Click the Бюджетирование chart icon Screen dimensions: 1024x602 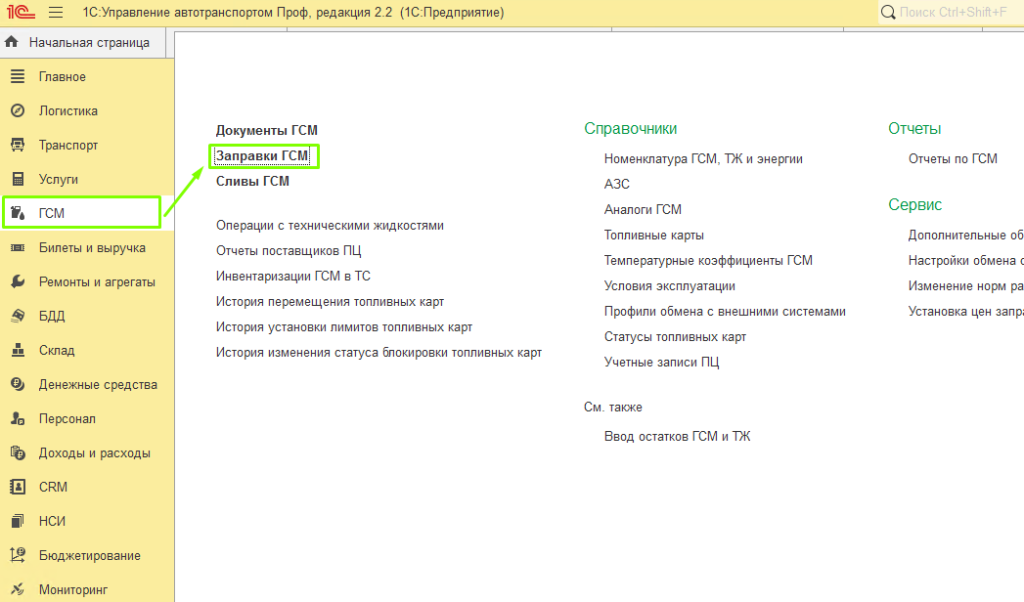click(x=18, y=555)
